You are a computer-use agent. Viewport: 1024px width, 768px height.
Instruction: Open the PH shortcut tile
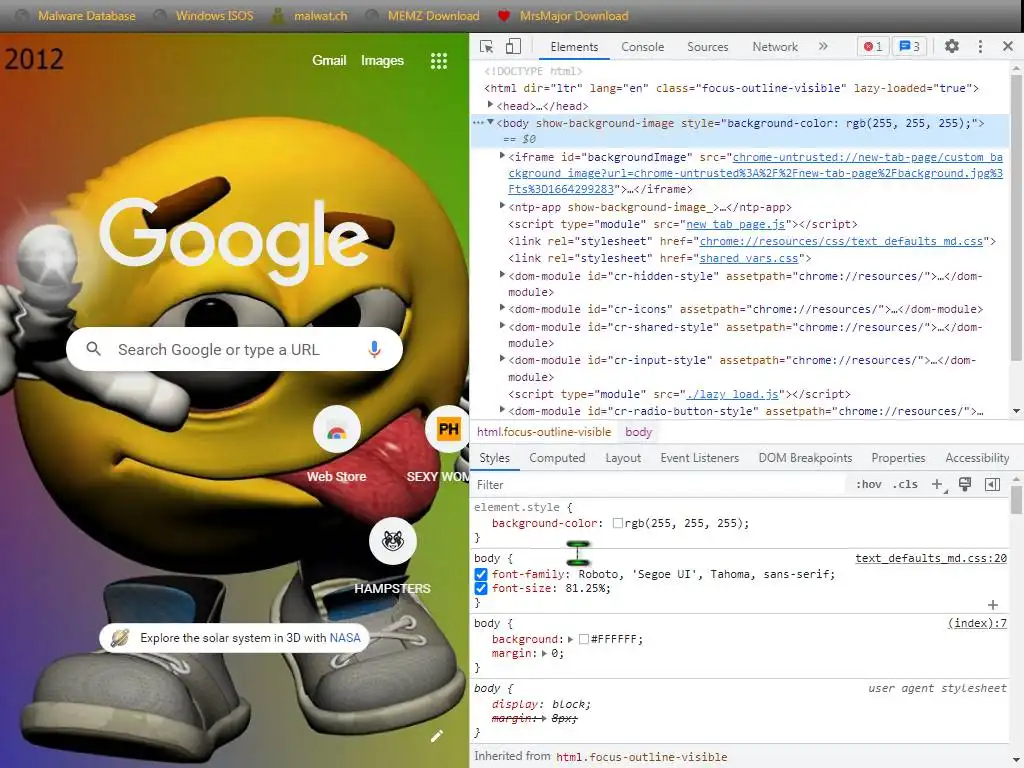(448, 429)
